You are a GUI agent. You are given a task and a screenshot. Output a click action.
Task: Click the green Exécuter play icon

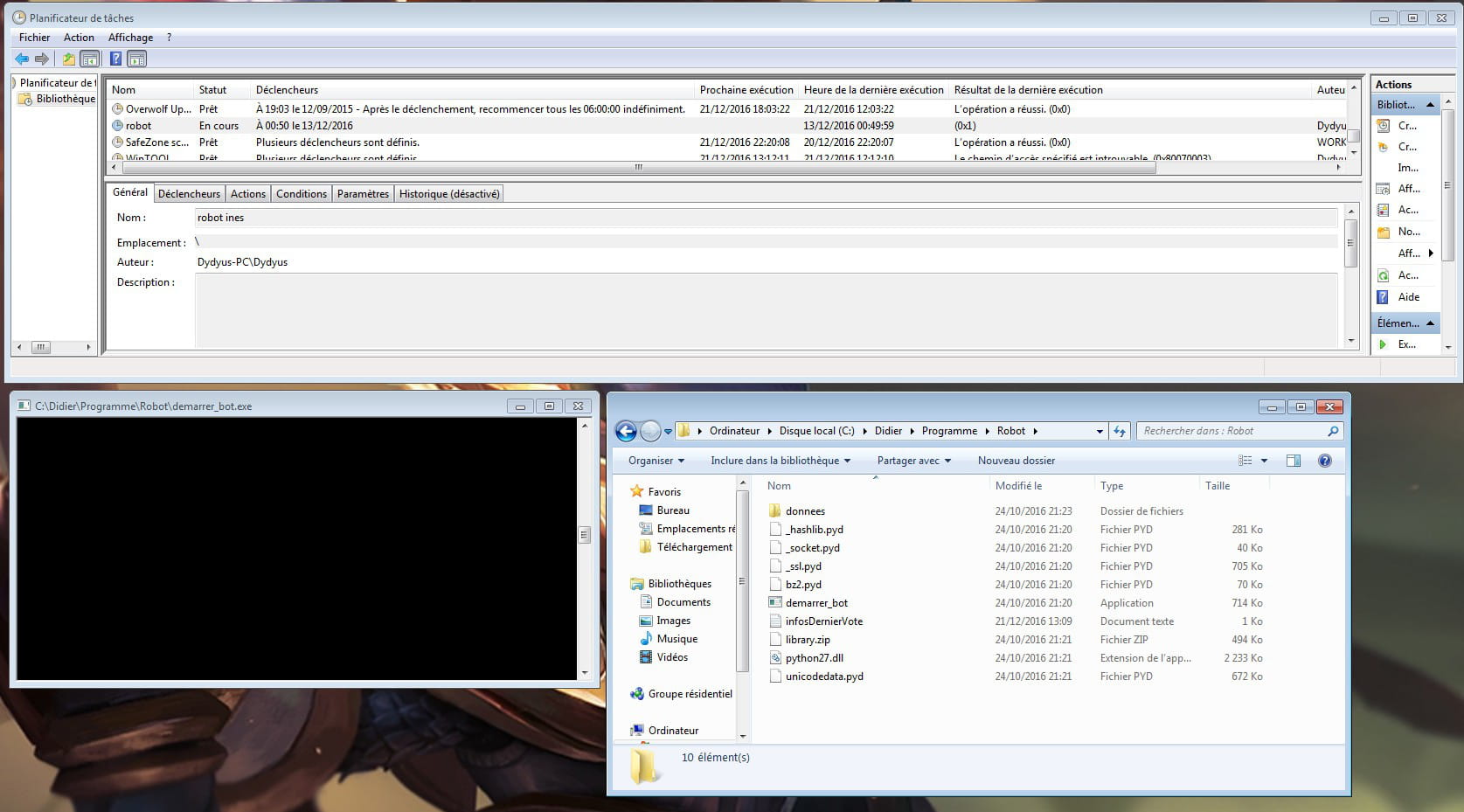coord(1384,344)
